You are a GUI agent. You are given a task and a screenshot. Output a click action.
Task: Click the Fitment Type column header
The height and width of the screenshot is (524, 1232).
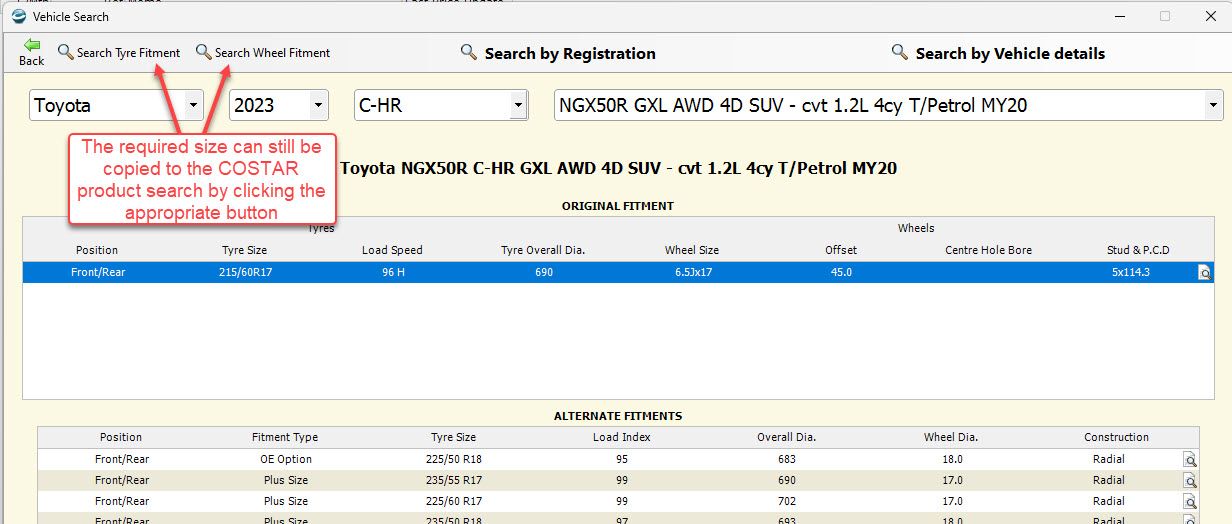pos(285,437)
